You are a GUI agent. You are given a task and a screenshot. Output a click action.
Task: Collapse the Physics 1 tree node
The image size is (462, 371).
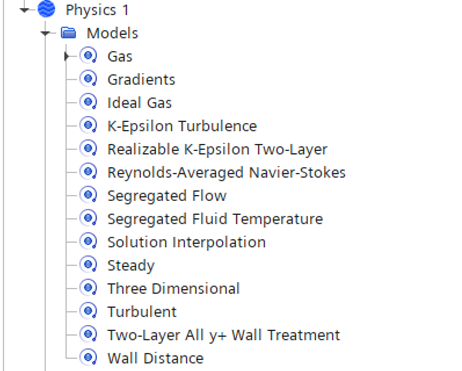24,10
